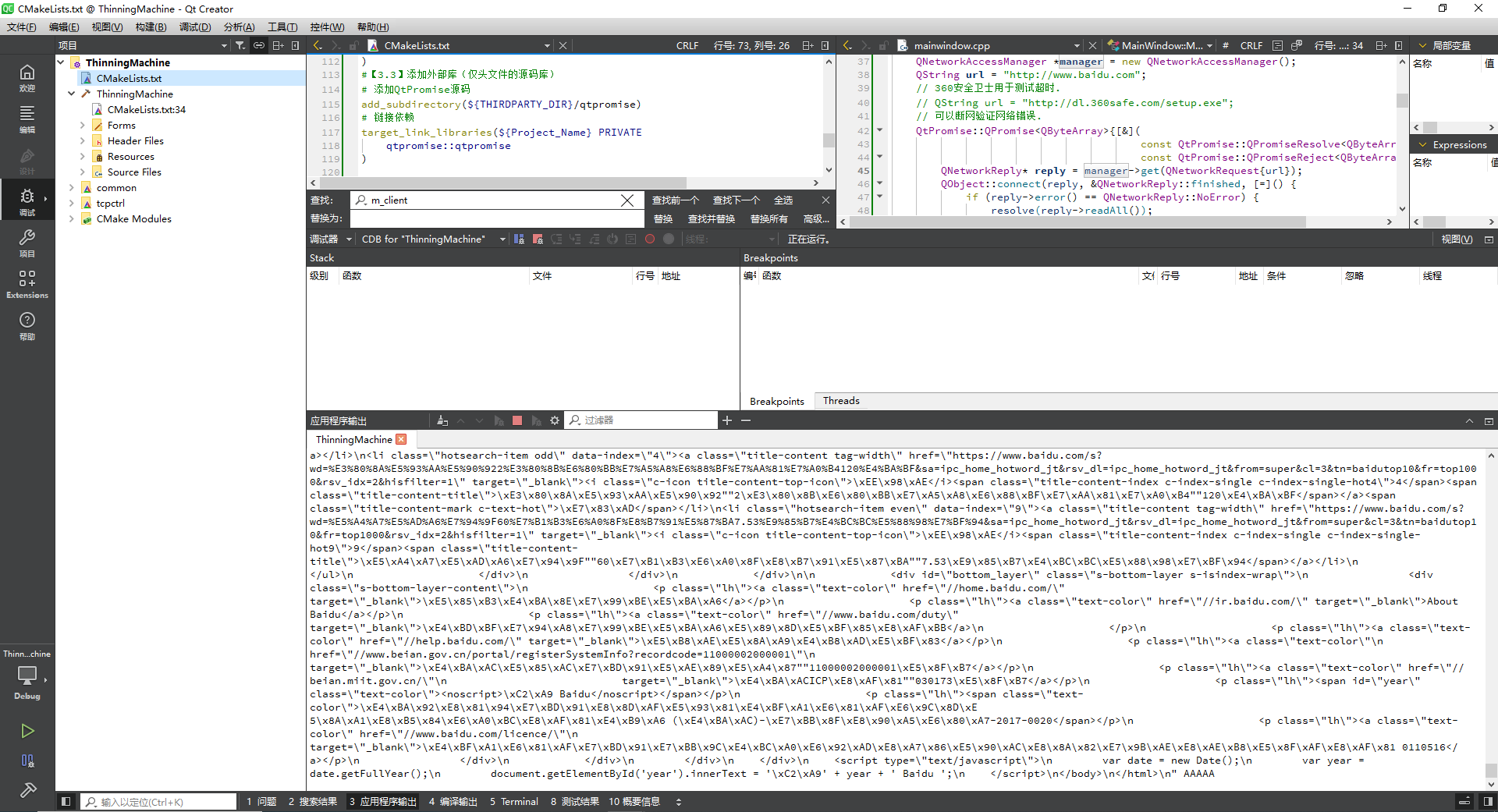Expand the CMake Modules node
1498x812 pixels.
coord(72,218)
